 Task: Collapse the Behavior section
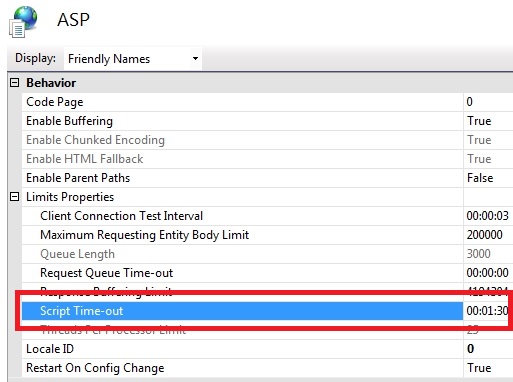(14, 83)
